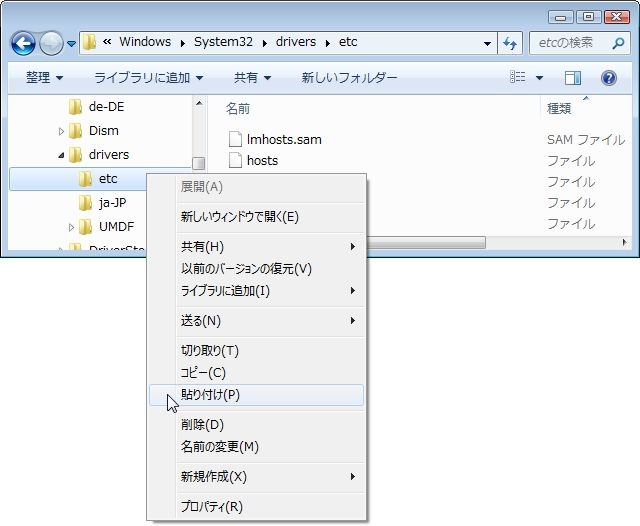Click the SAM ファイル type cell

click(586, 140)
